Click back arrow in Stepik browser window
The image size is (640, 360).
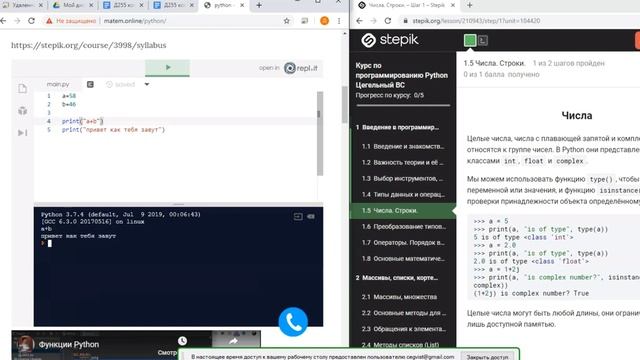pos(359,21)
